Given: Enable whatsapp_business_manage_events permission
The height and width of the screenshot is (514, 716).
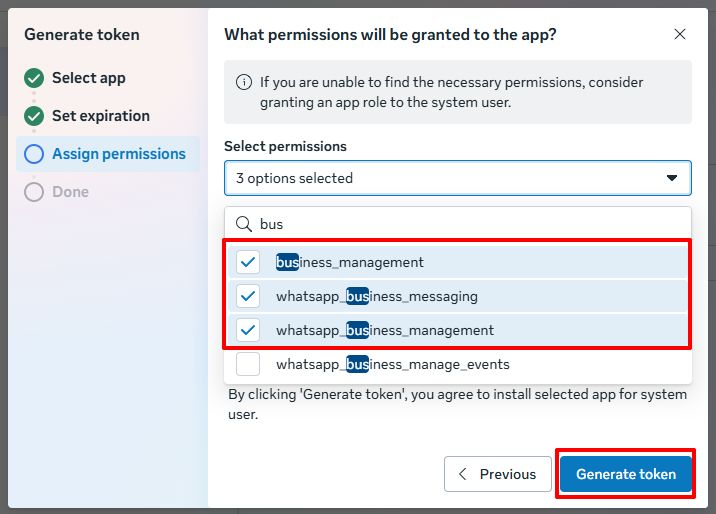Looking at the screenshot, I should pyautogui.click(x=248, y=364).
